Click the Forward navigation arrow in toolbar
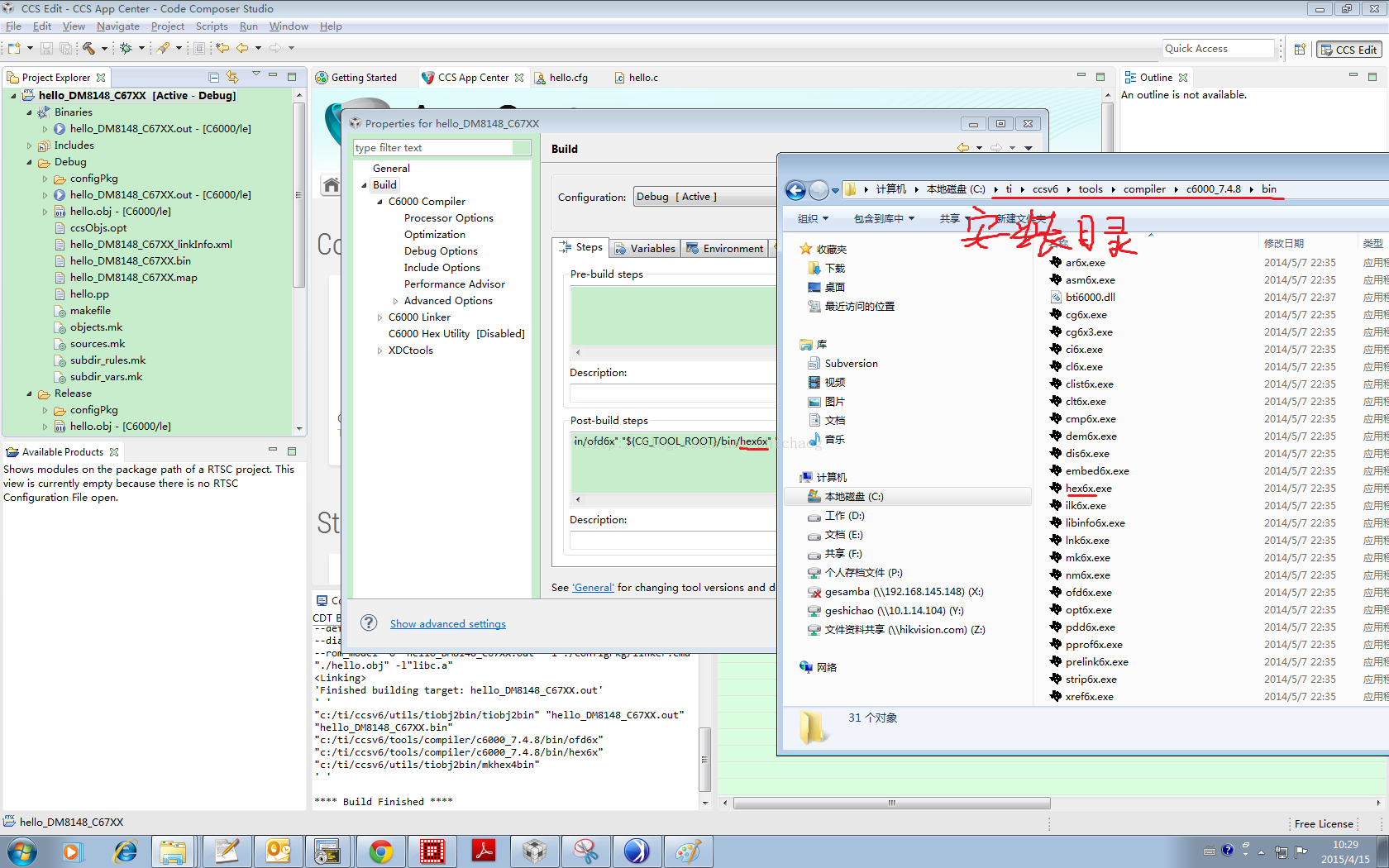 click(275, 48)
